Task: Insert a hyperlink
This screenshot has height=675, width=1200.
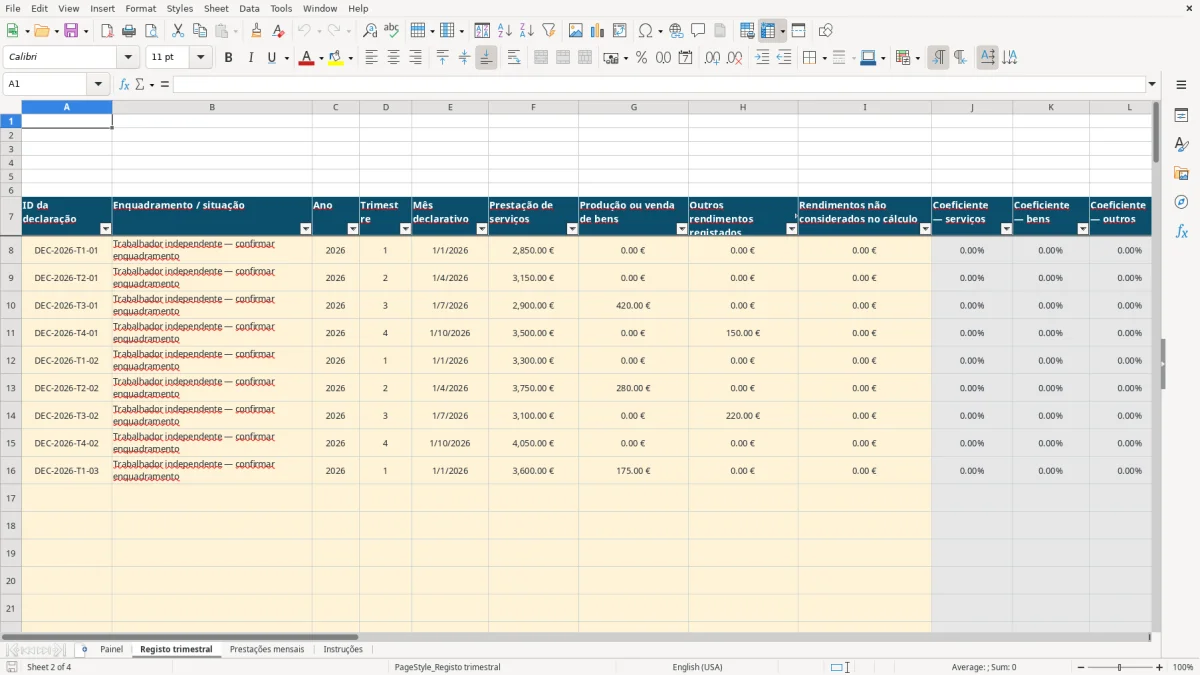Action: (x=676, y=31)
